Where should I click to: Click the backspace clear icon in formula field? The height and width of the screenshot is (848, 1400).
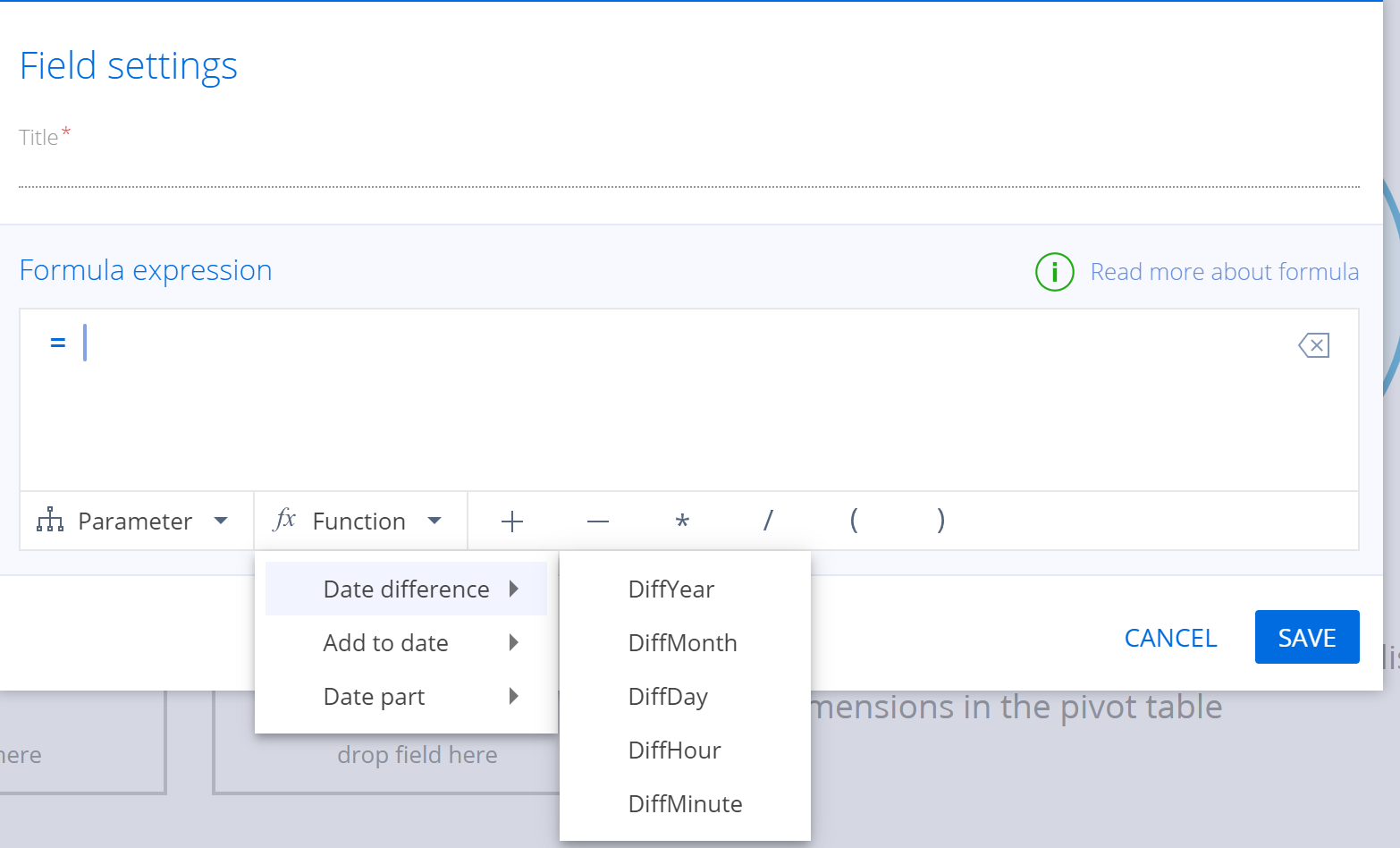point(1312,344)
